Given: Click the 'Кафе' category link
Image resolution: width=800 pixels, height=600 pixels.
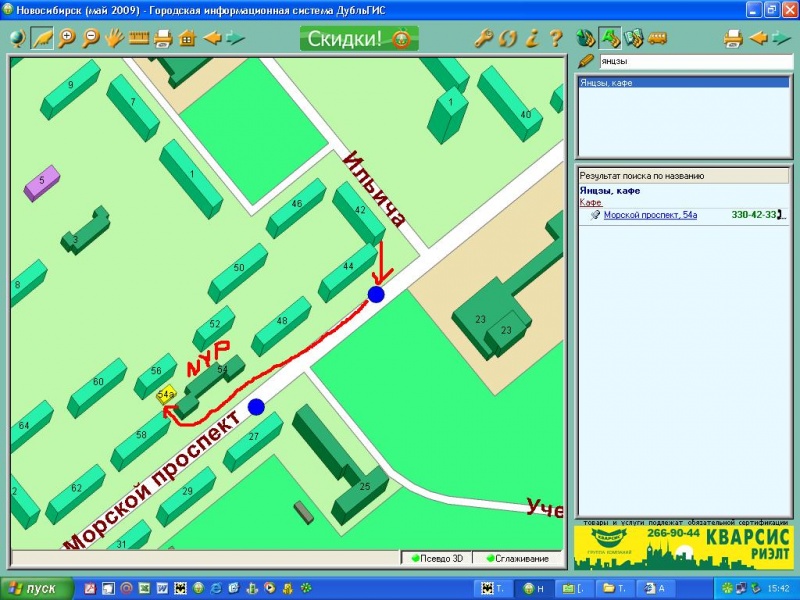Looking at the screenshot, I should tap(591, 202).
